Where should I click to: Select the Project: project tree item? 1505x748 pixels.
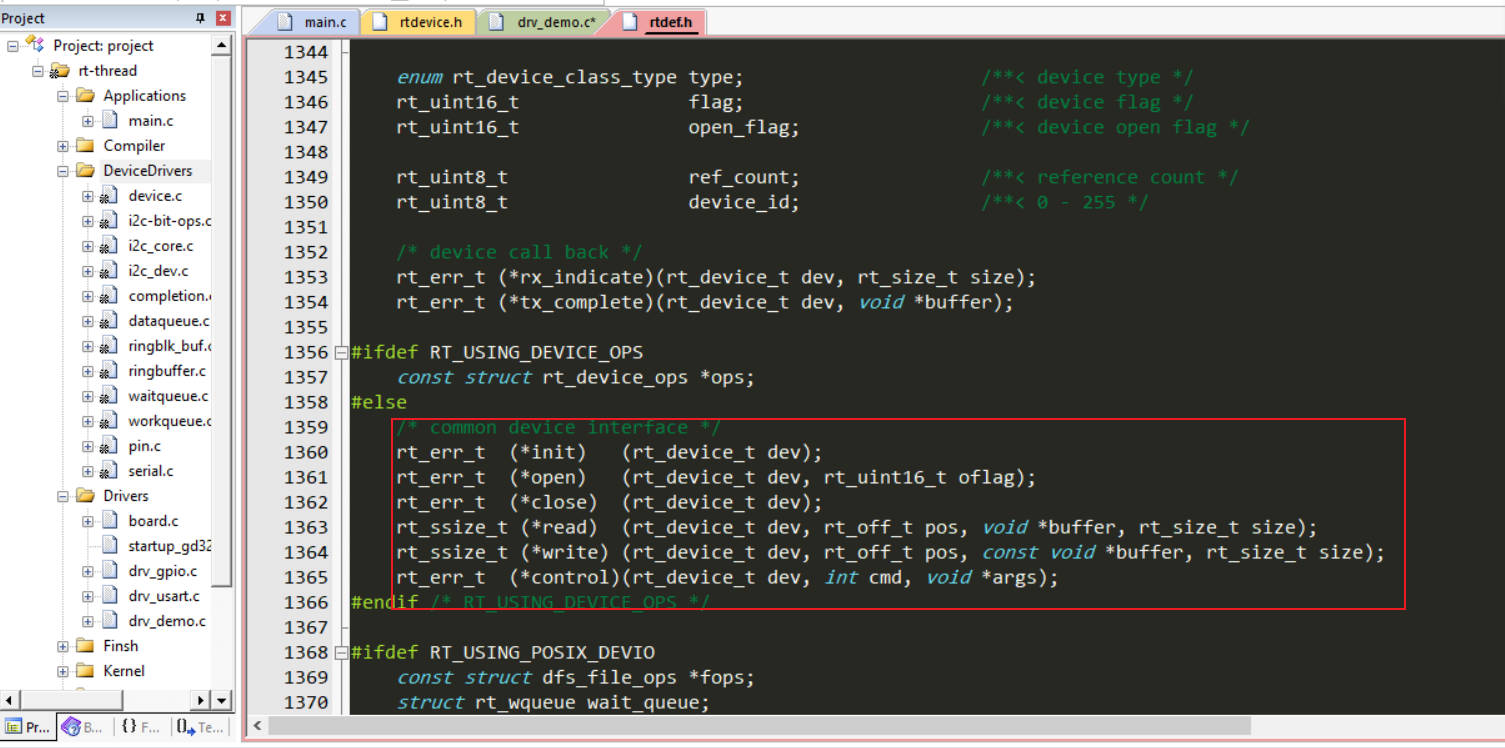tap(103, 46)
